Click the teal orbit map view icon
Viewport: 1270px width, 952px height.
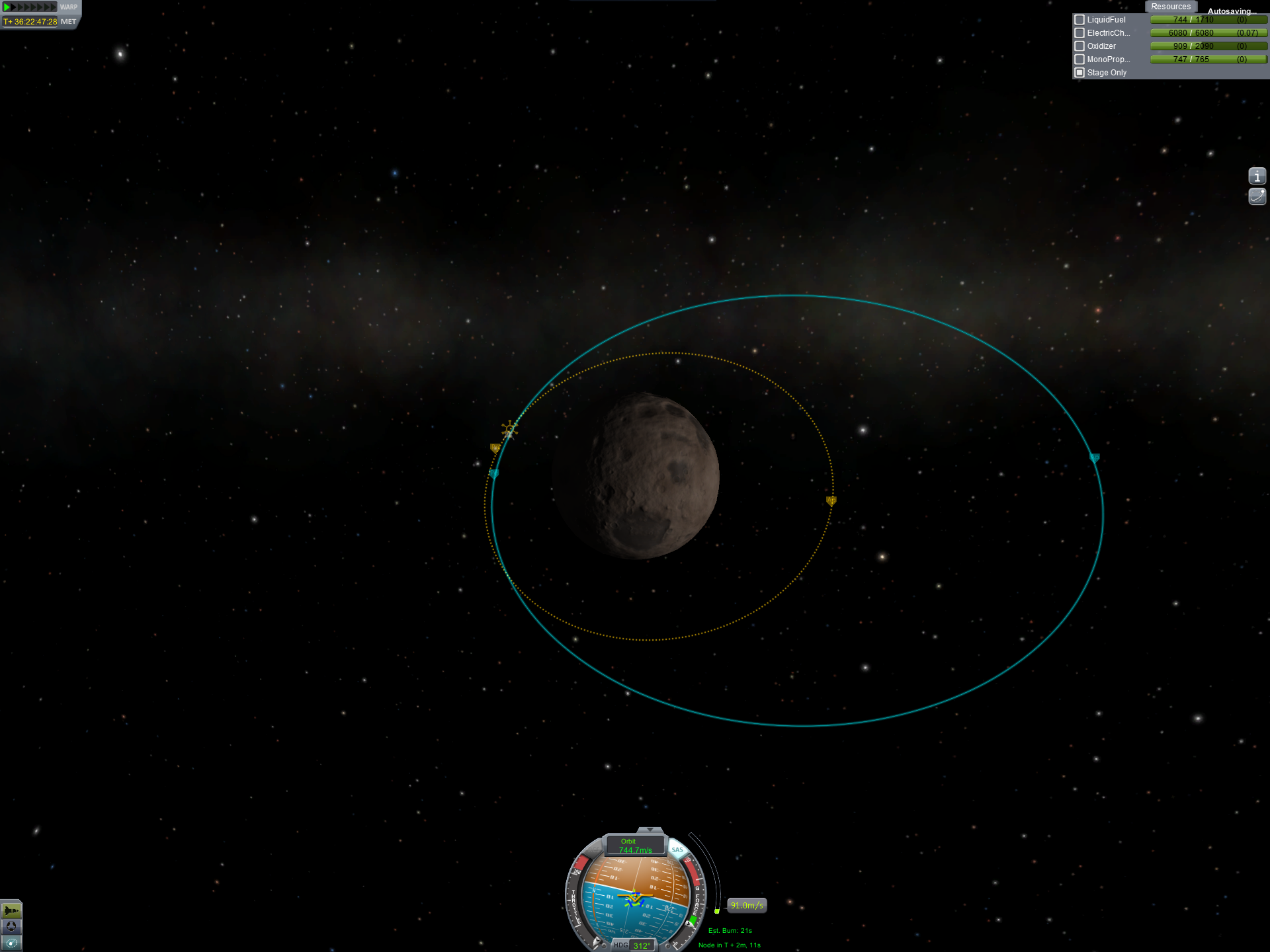pos(11,943)
